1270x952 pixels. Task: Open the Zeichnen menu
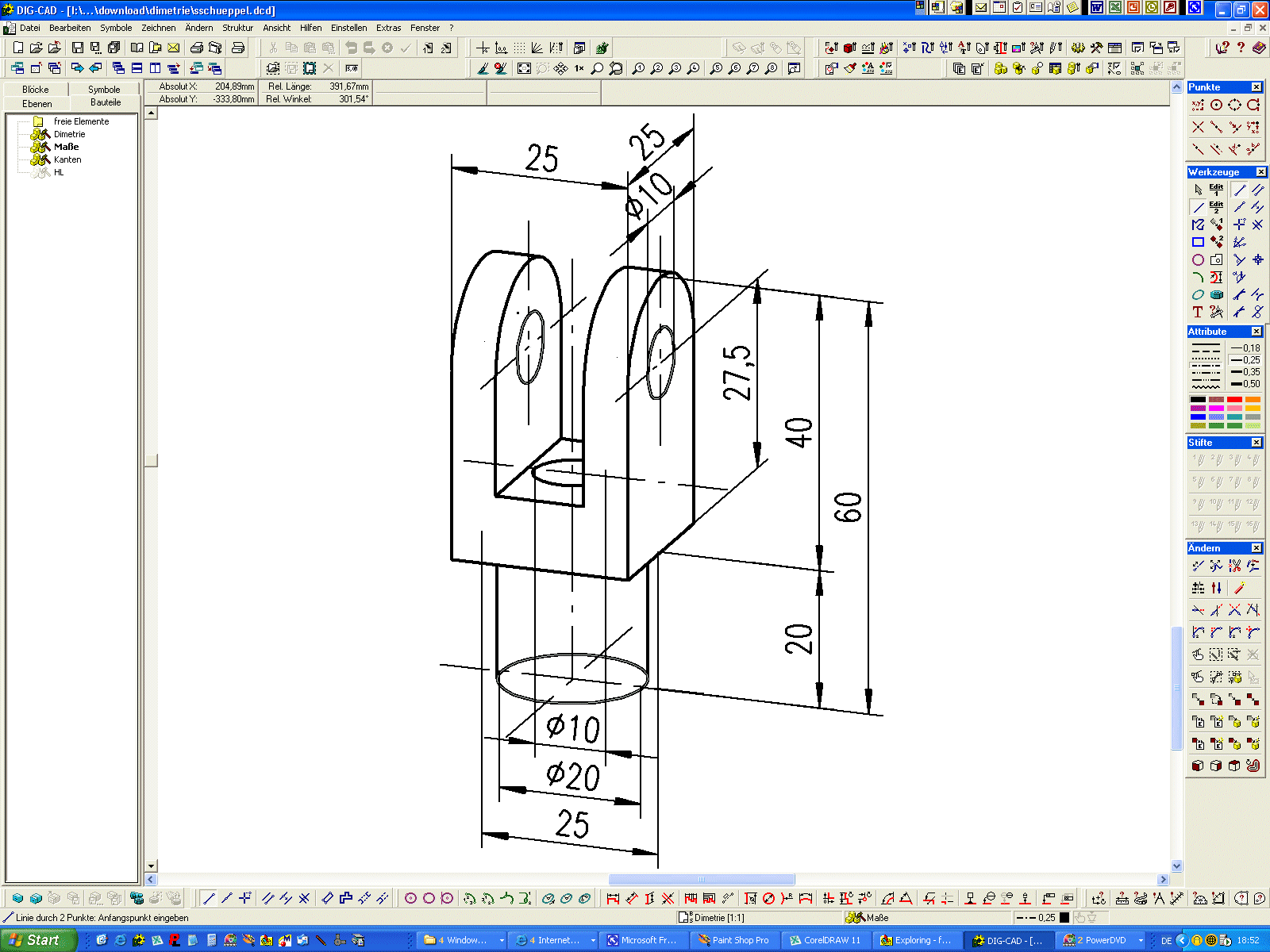(x=159, y=28)
